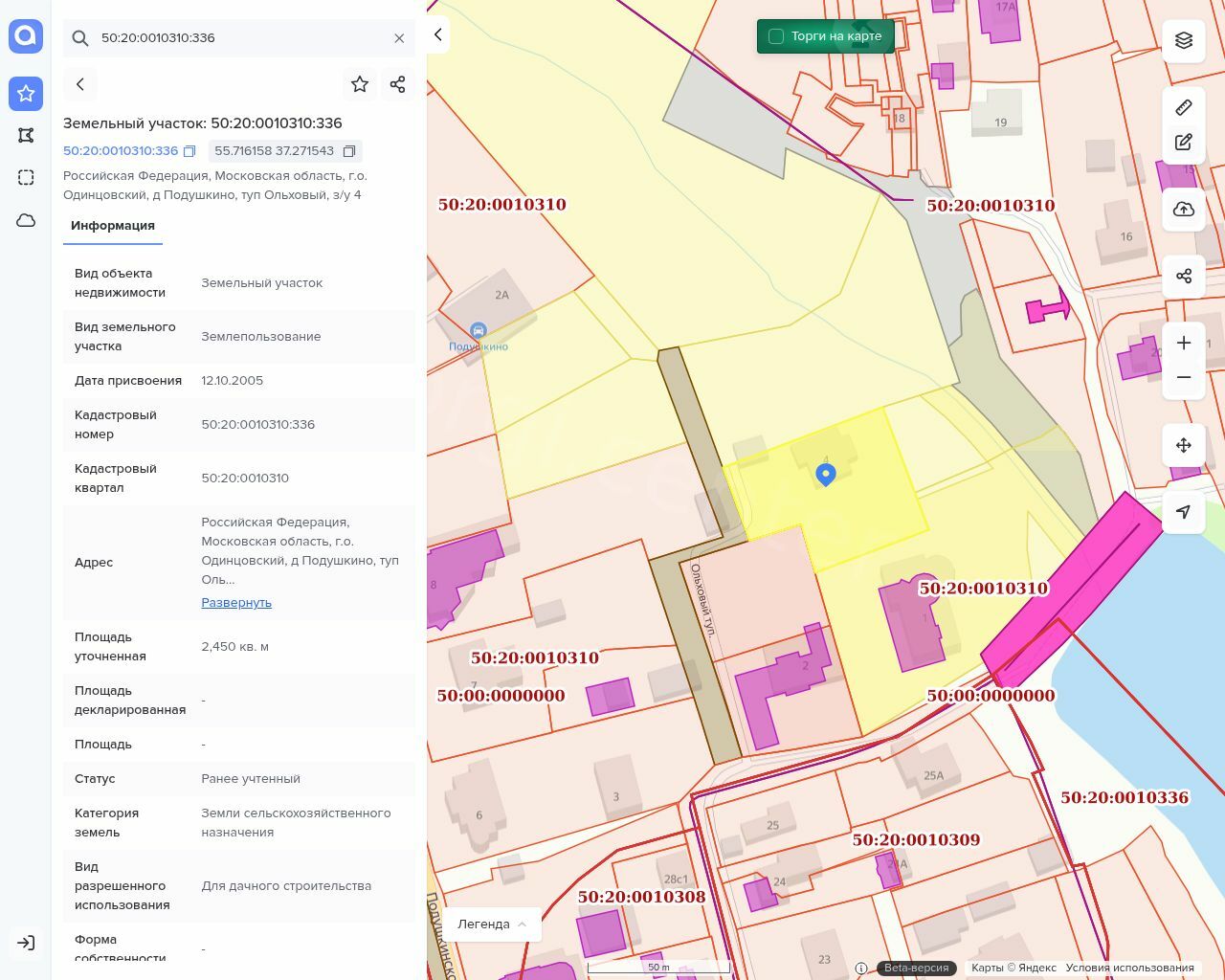Screen dimensions: 1225x980
Task: Zoom in the map with plus
Action: [1184, 343]
